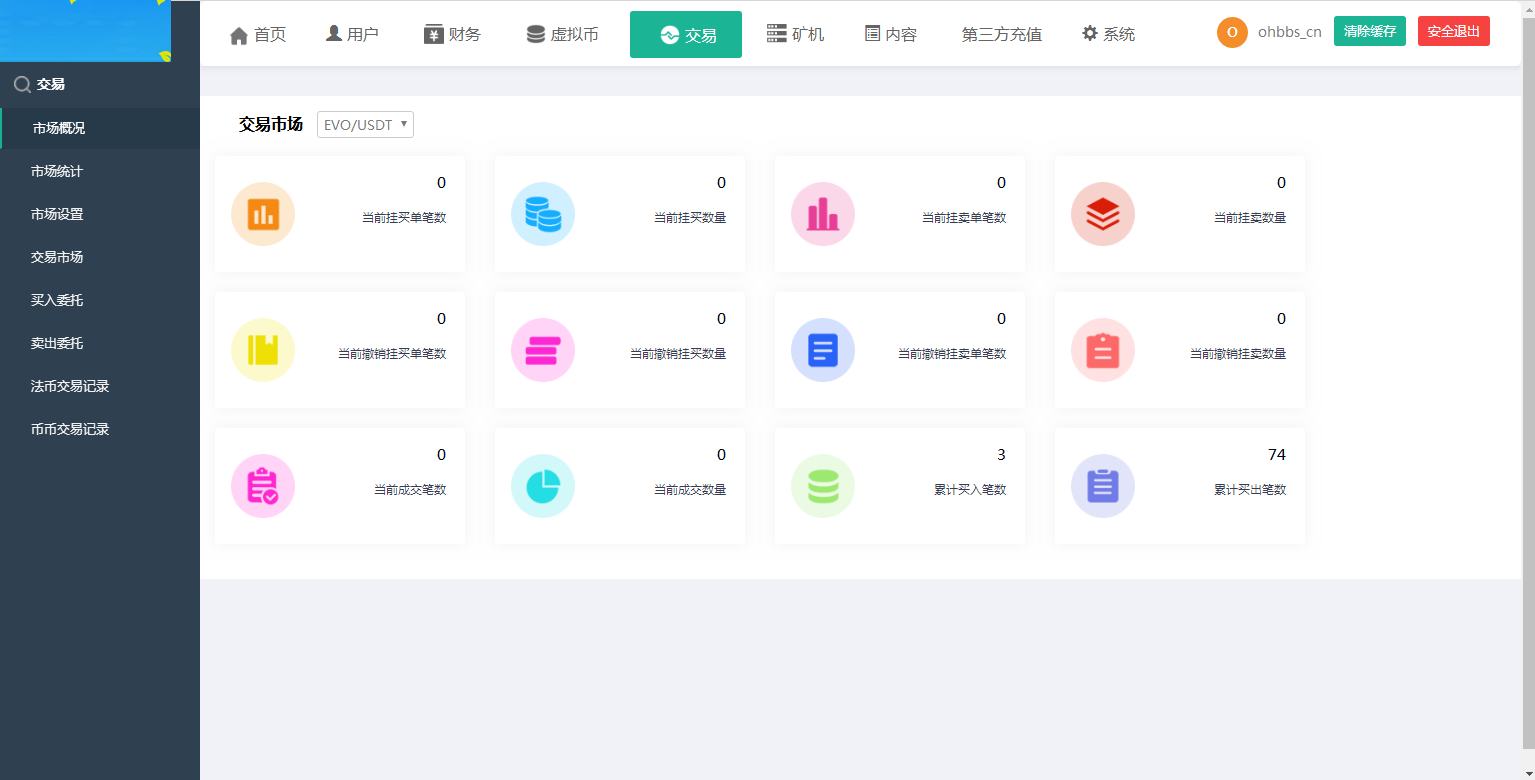Screen dimensions: 1535x780
Task: Click the search icon in the sidebar
Action: [x=20, y=84]
